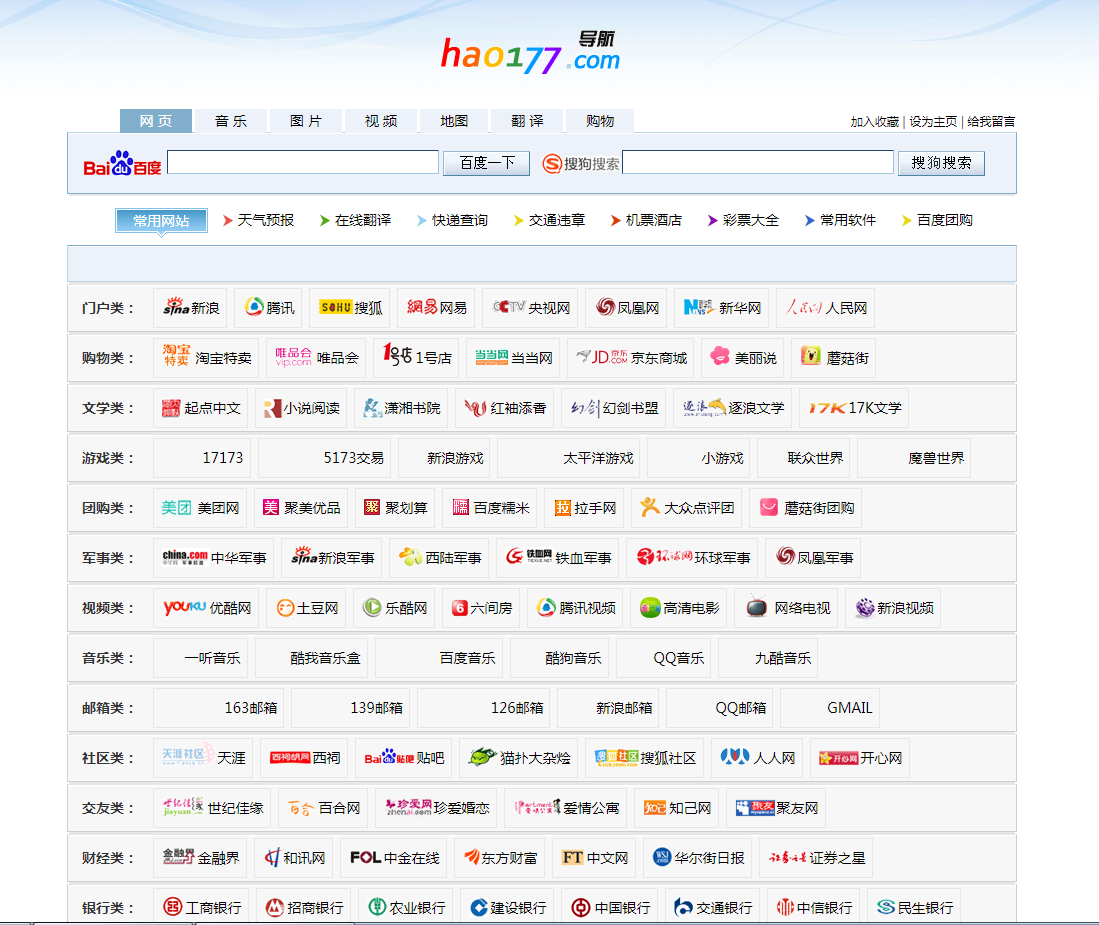1099x925 pixels.
Task: Click the Sina 新浪 portal logo
Action: [x=176, y=307]
